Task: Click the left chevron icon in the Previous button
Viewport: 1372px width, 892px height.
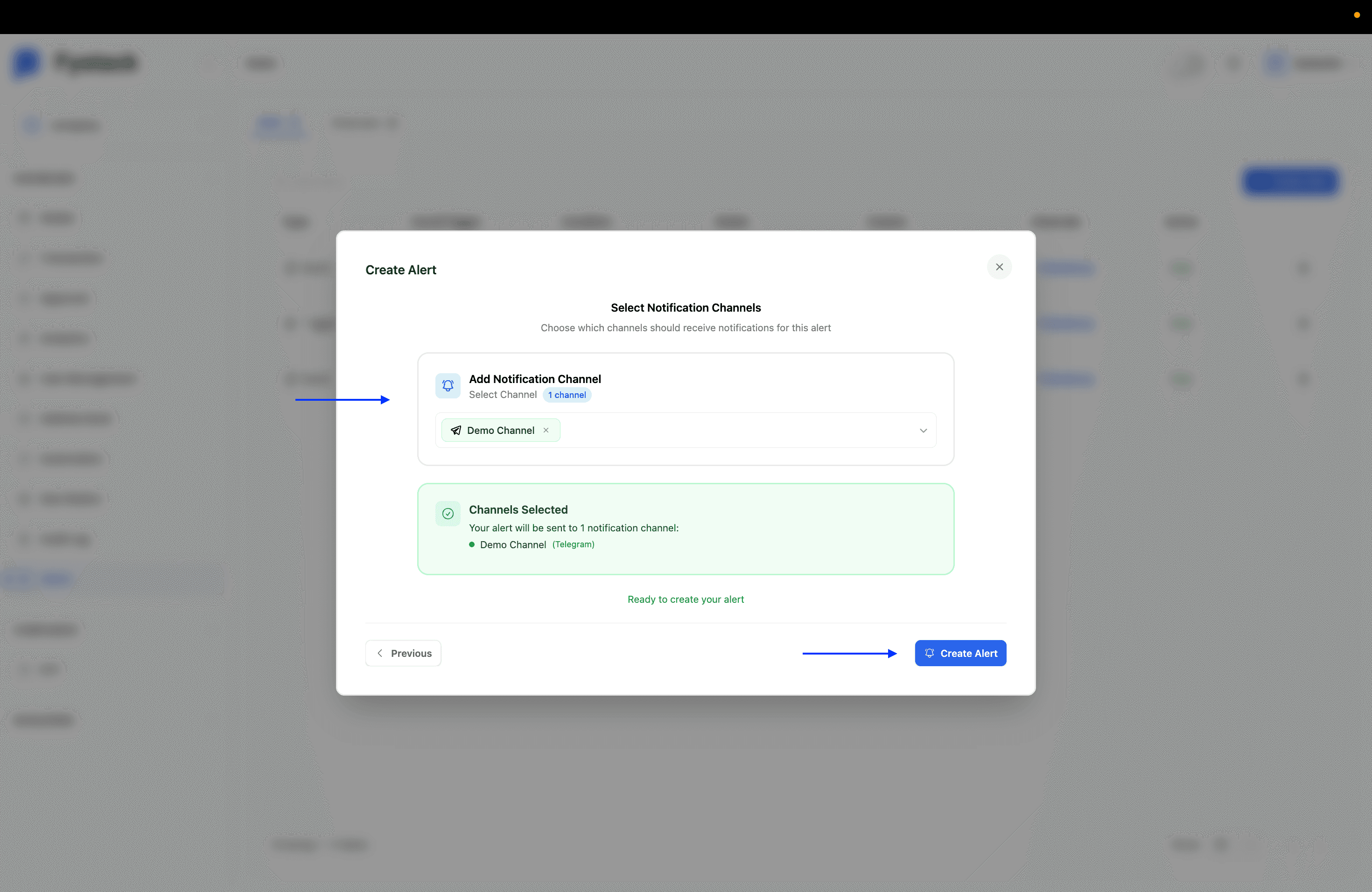Action: (380, 653)
